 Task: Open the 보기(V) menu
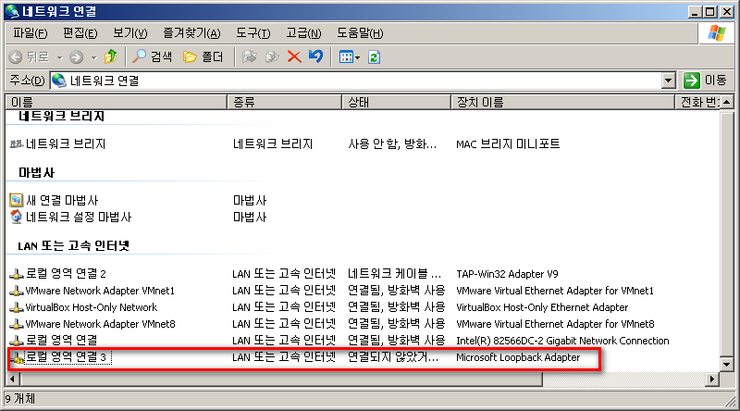130,34
